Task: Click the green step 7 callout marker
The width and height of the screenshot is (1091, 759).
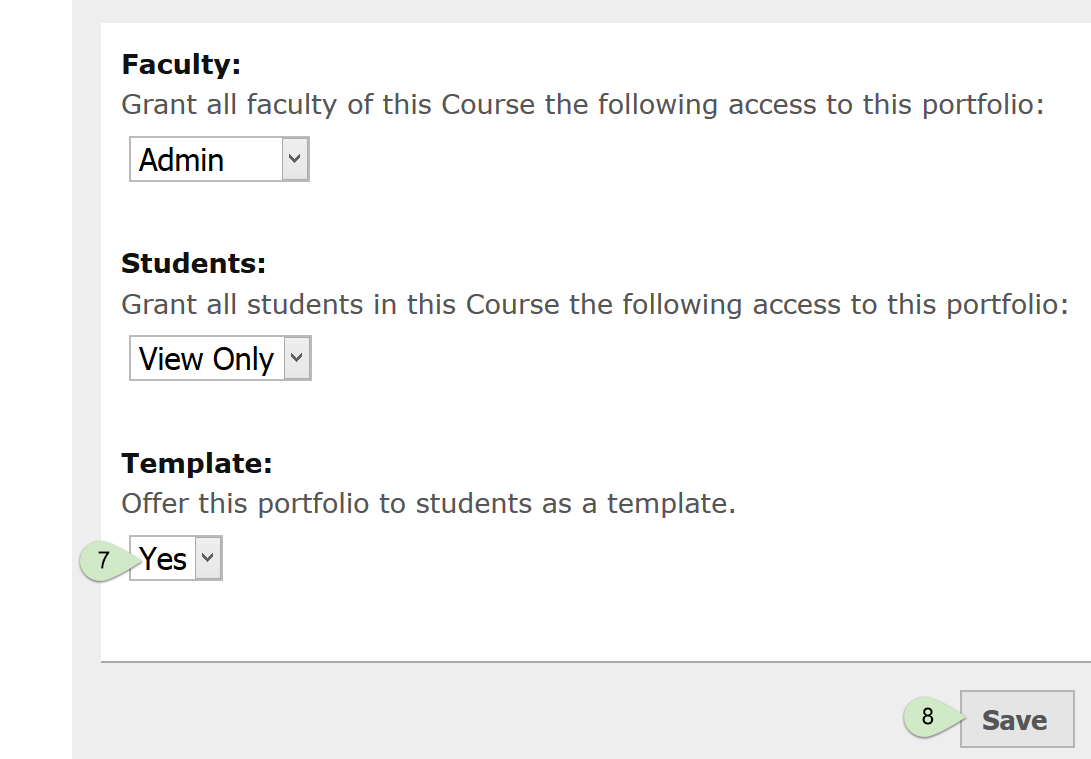Action: click(x=104, y=560)
